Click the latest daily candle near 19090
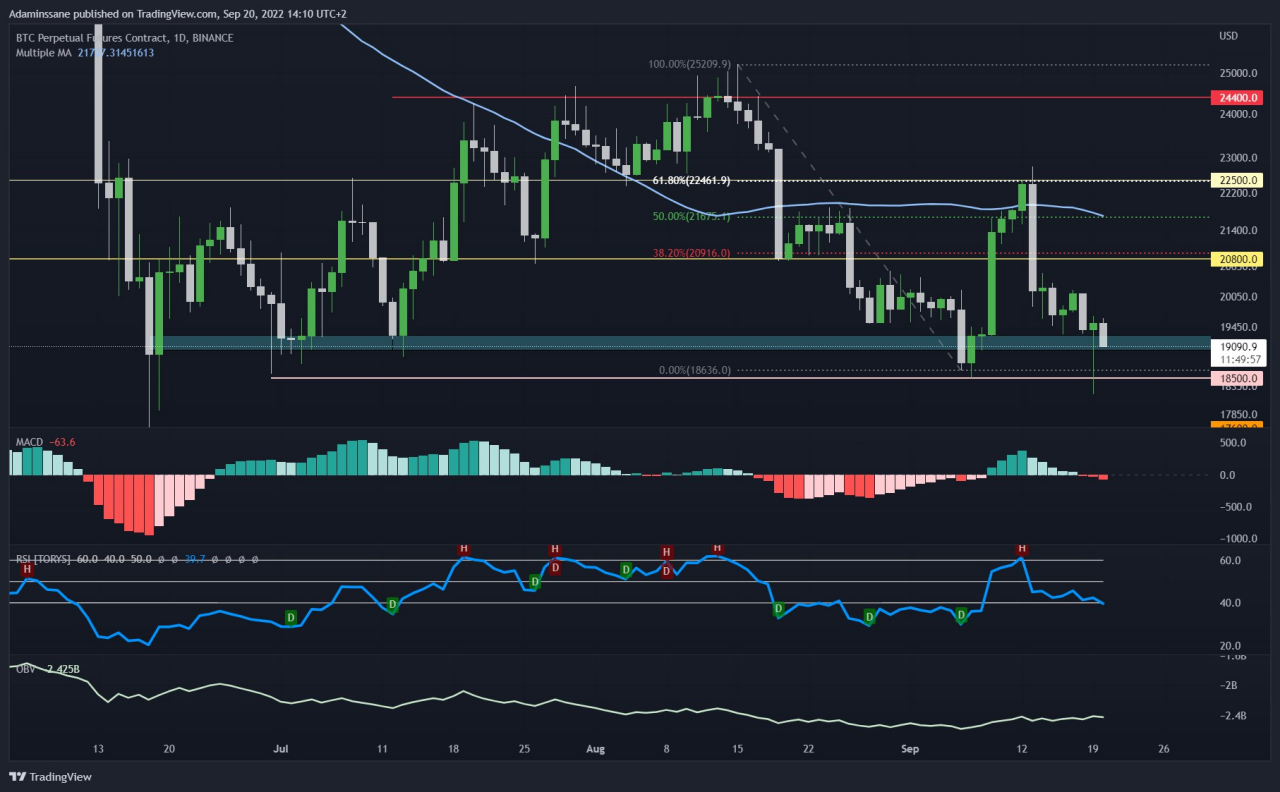The image size is (1280, 792). pyautogui.click(x=1104, y=334)
